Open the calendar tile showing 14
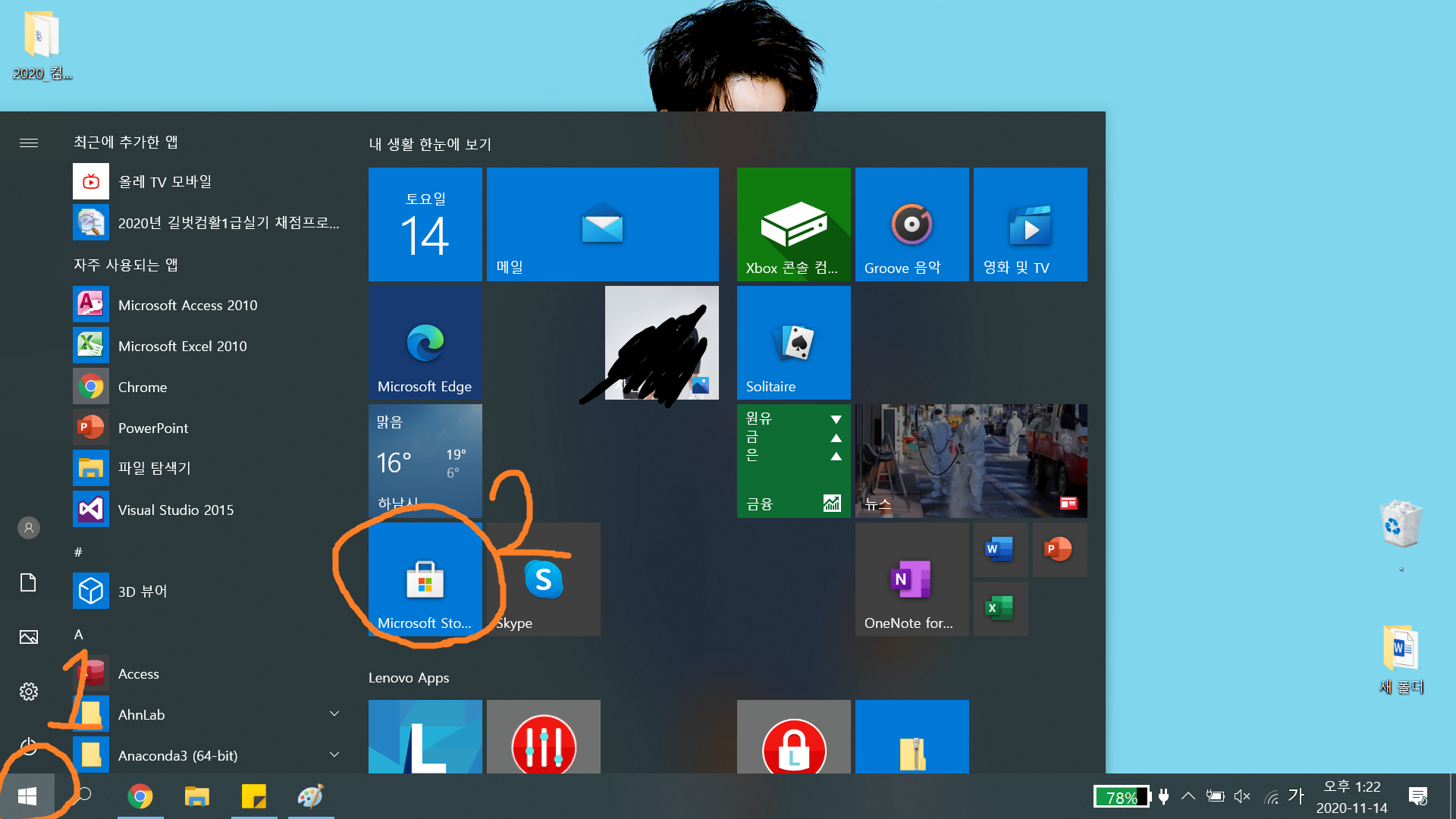This screenshot has height=819, width=1456. [425, 224]
